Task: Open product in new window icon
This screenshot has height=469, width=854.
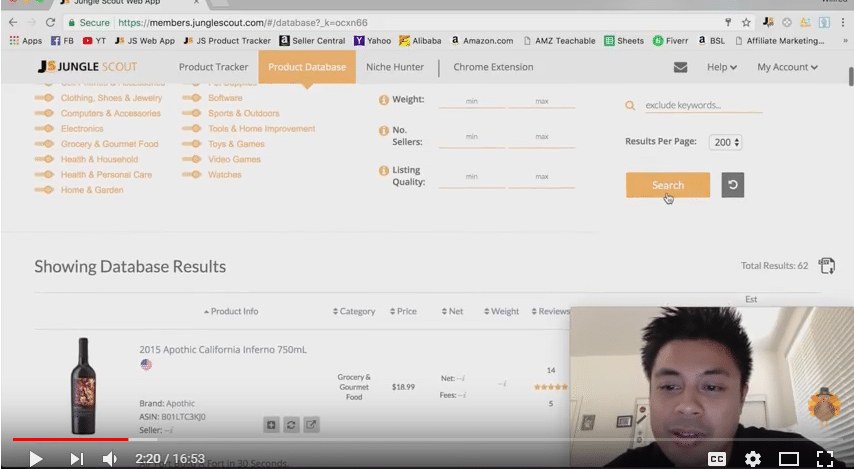Action: point(311,424)
